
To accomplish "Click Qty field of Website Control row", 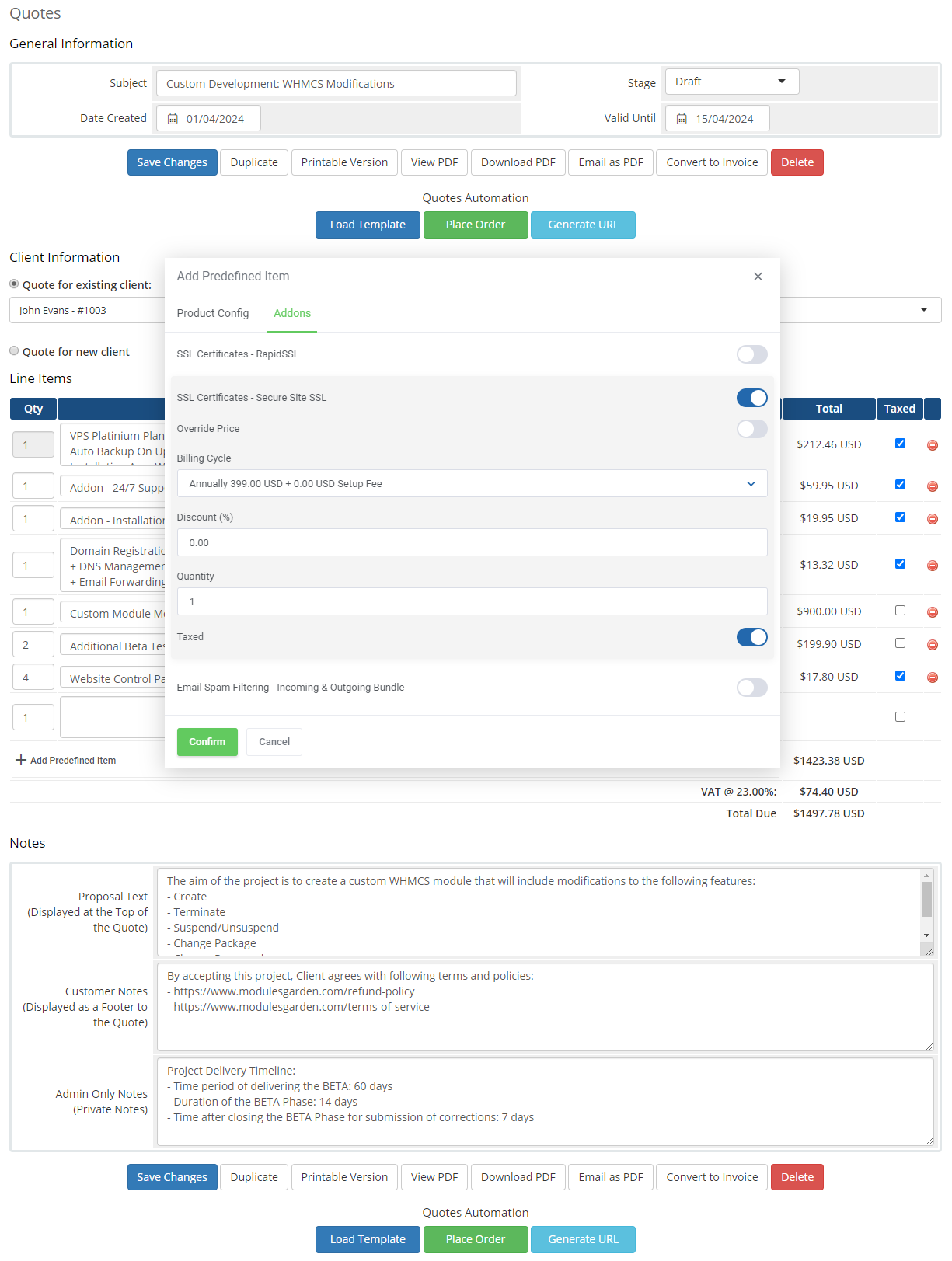I will point(33,678).
